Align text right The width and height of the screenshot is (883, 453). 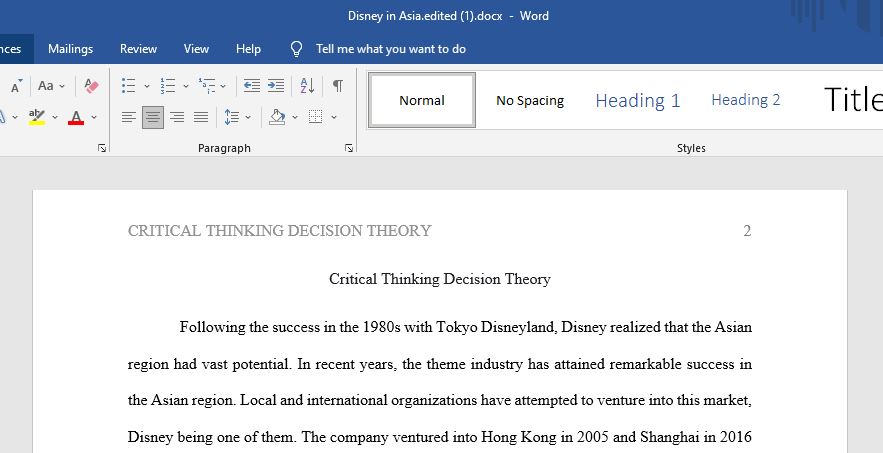[x=177, y=117]
